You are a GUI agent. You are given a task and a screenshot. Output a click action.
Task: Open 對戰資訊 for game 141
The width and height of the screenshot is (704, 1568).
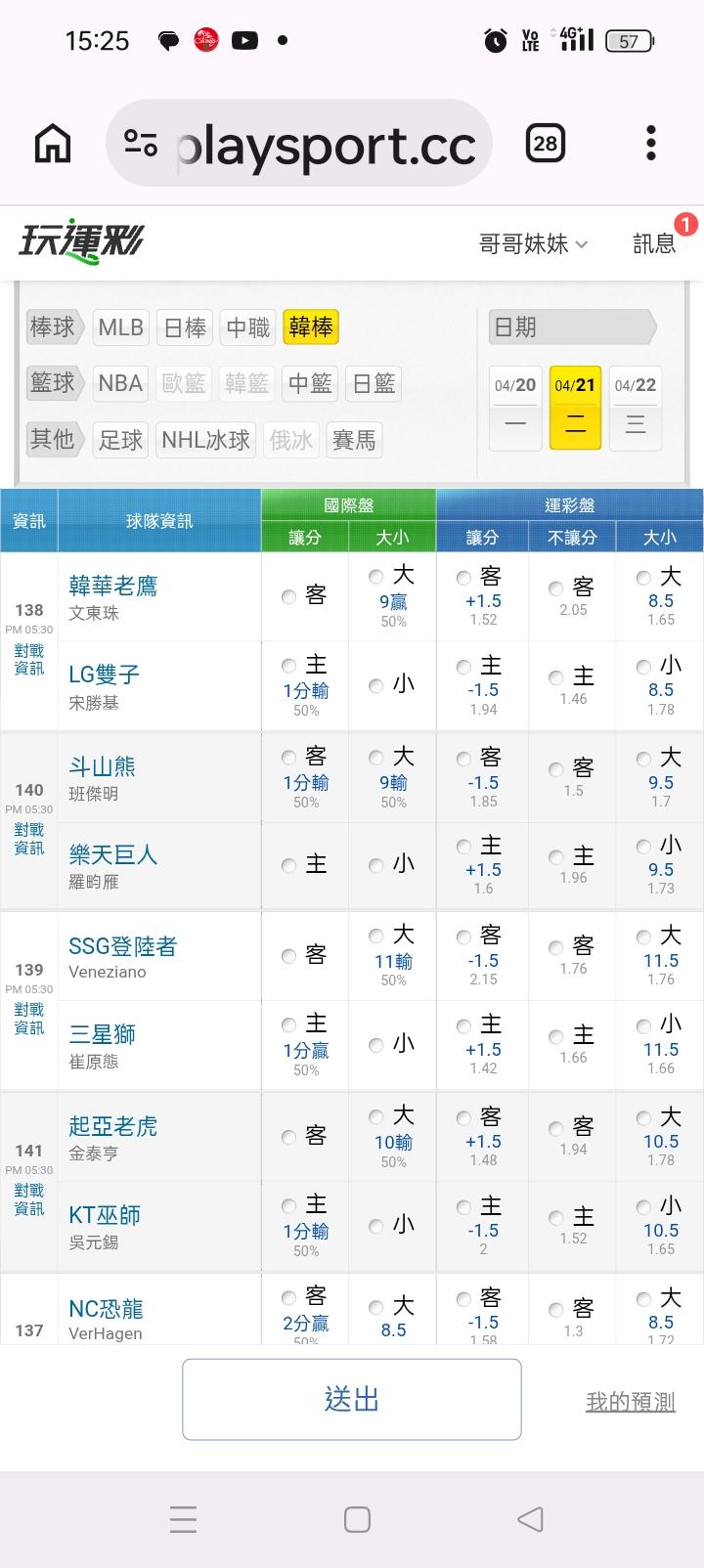[29, 1200]
